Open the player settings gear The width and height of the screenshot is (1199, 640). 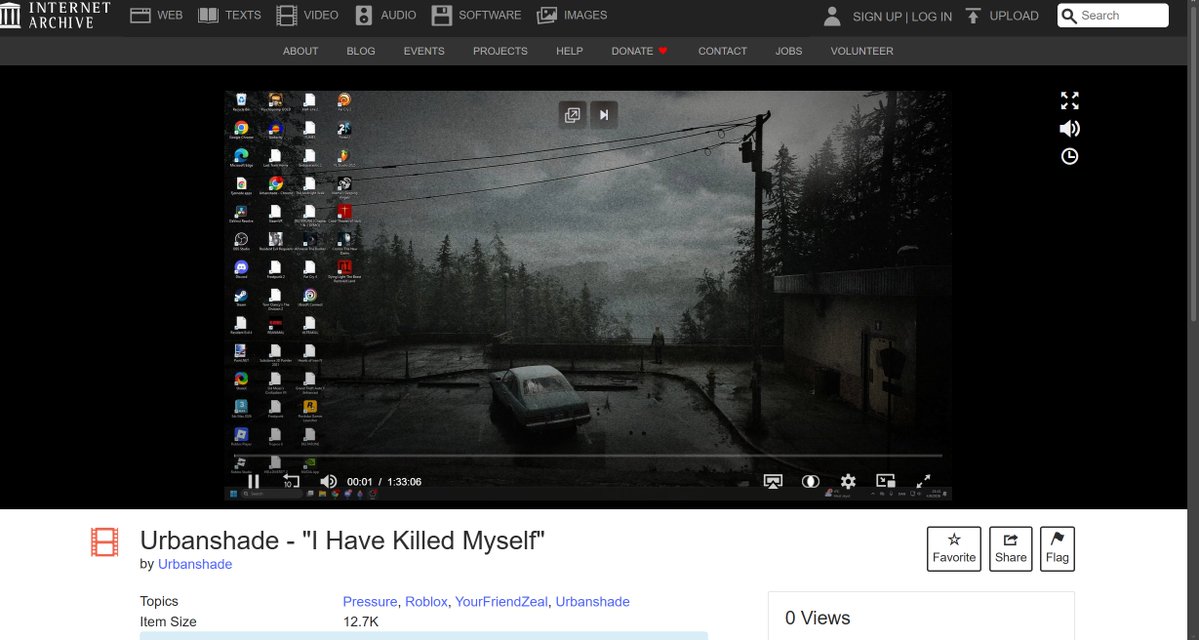coord(848,481)
